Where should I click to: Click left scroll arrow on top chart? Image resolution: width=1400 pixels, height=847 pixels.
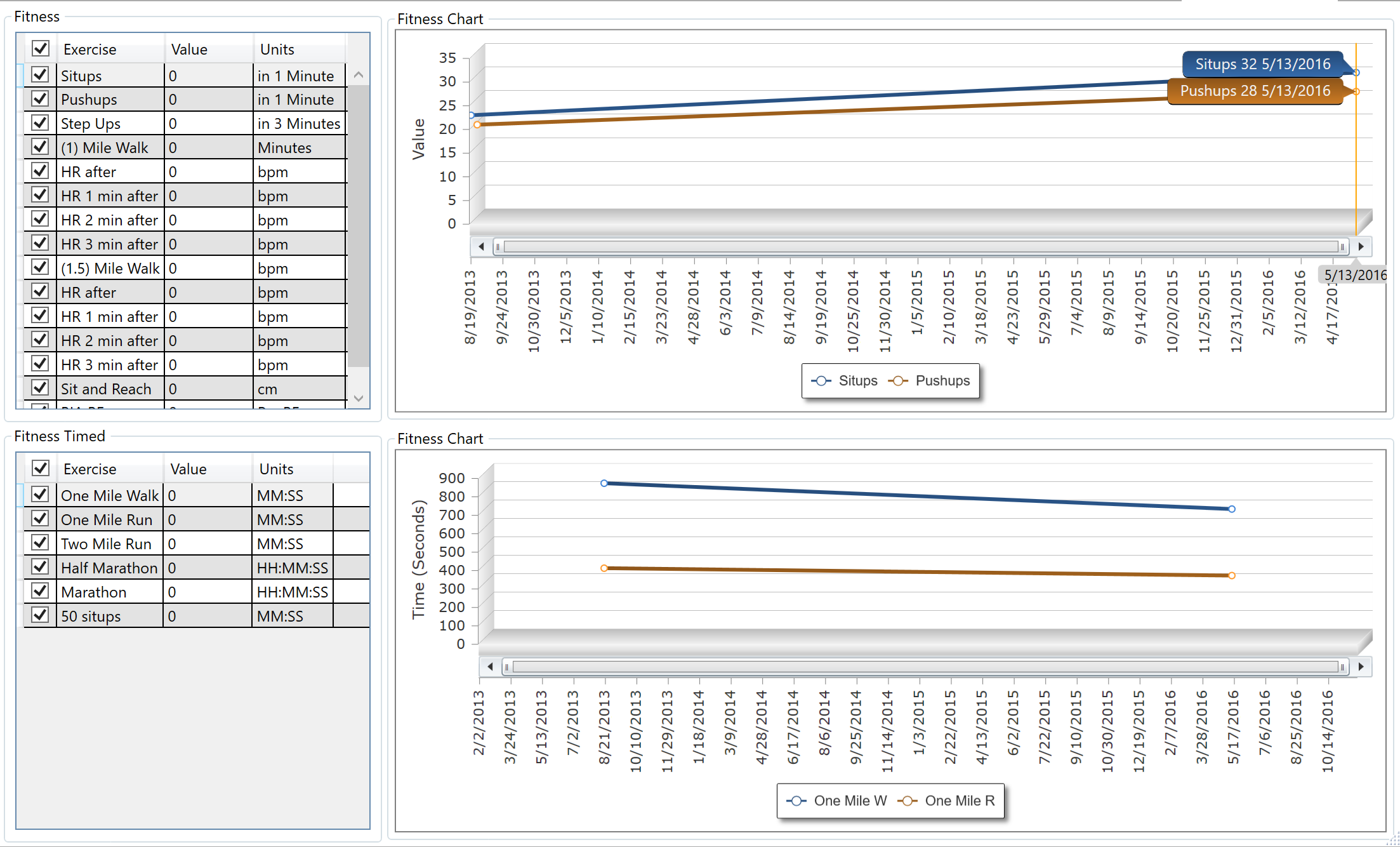point(481,246)
